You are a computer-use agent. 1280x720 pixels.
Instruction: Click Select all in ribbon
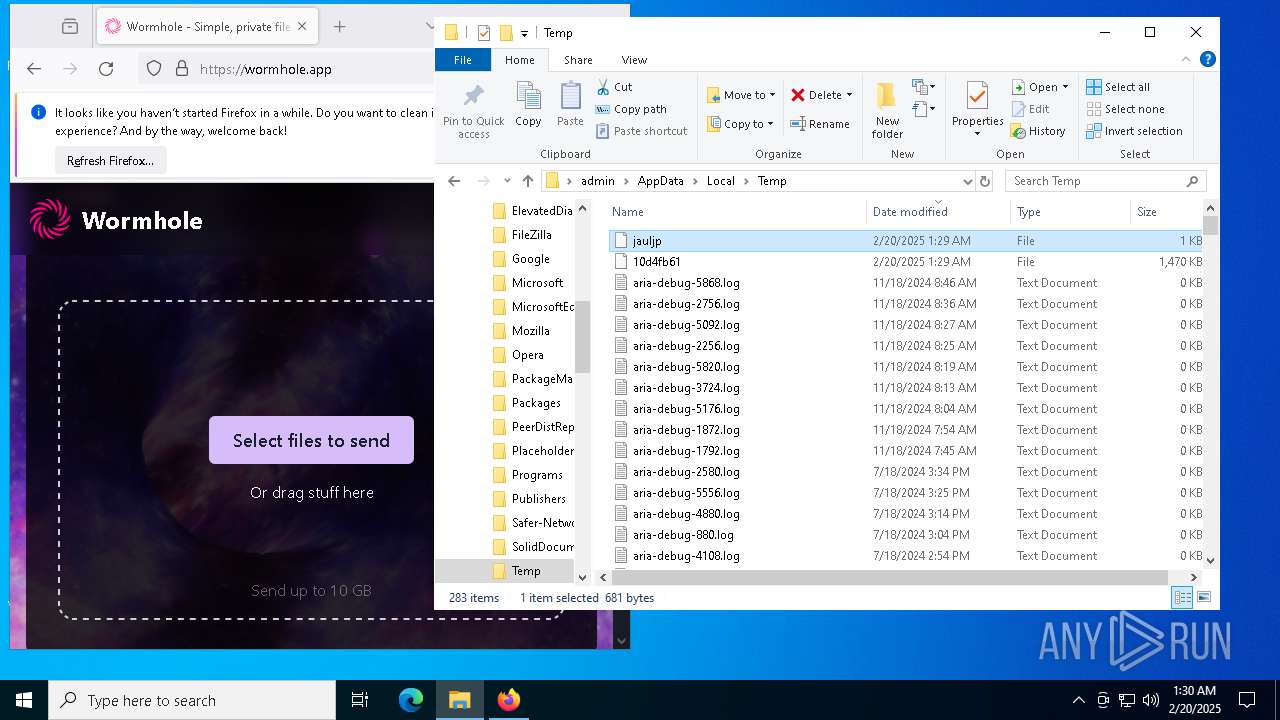pyautogui.click(x=1118, y=87)
